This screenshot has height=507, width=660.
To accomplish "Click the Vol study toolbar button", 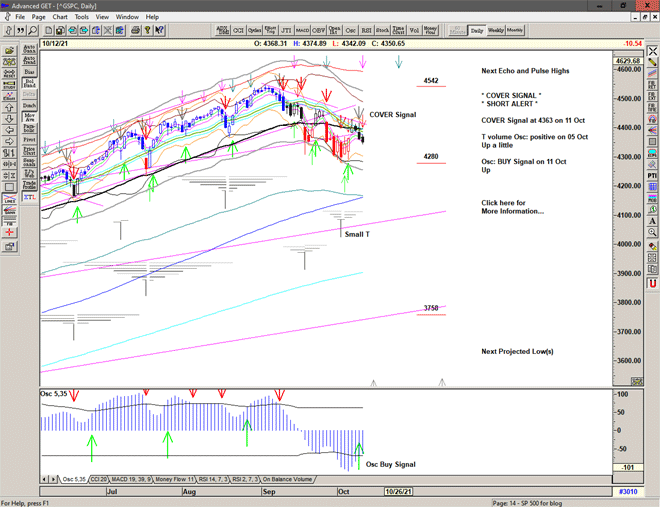I will 415,31.
